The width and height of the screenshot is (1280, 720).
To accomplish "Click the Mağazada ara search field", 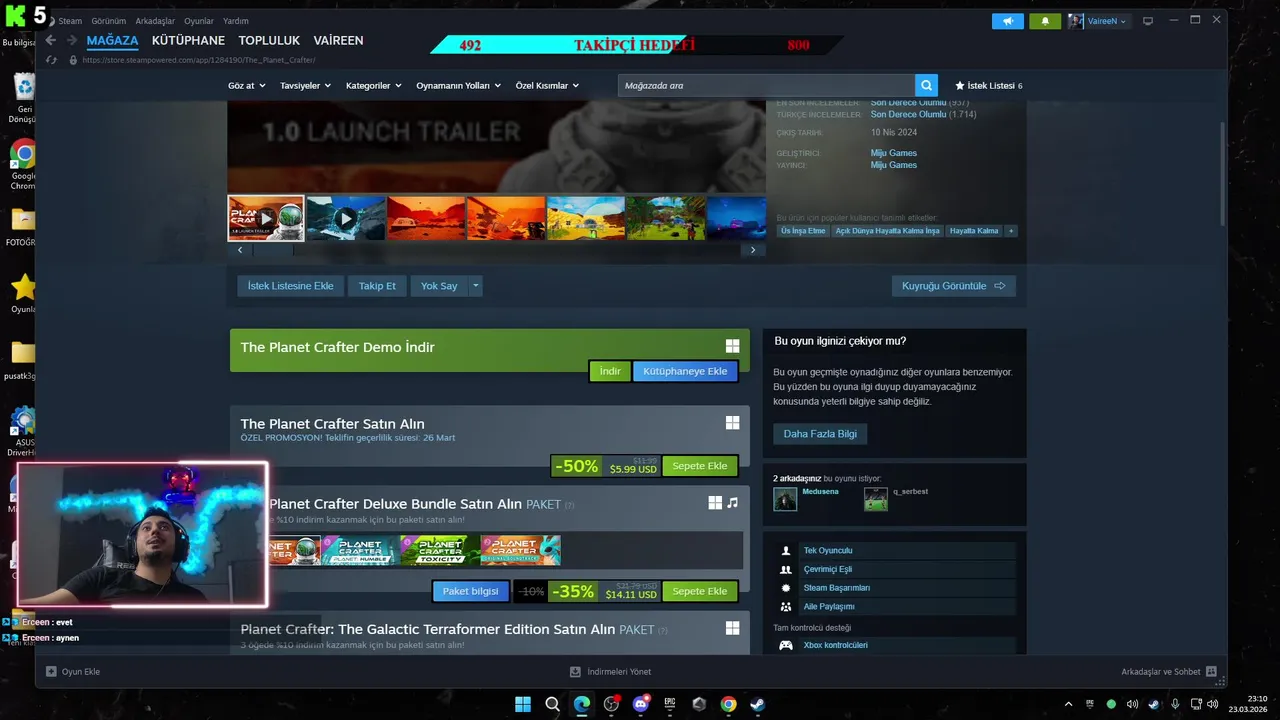I will pos(766,86).
